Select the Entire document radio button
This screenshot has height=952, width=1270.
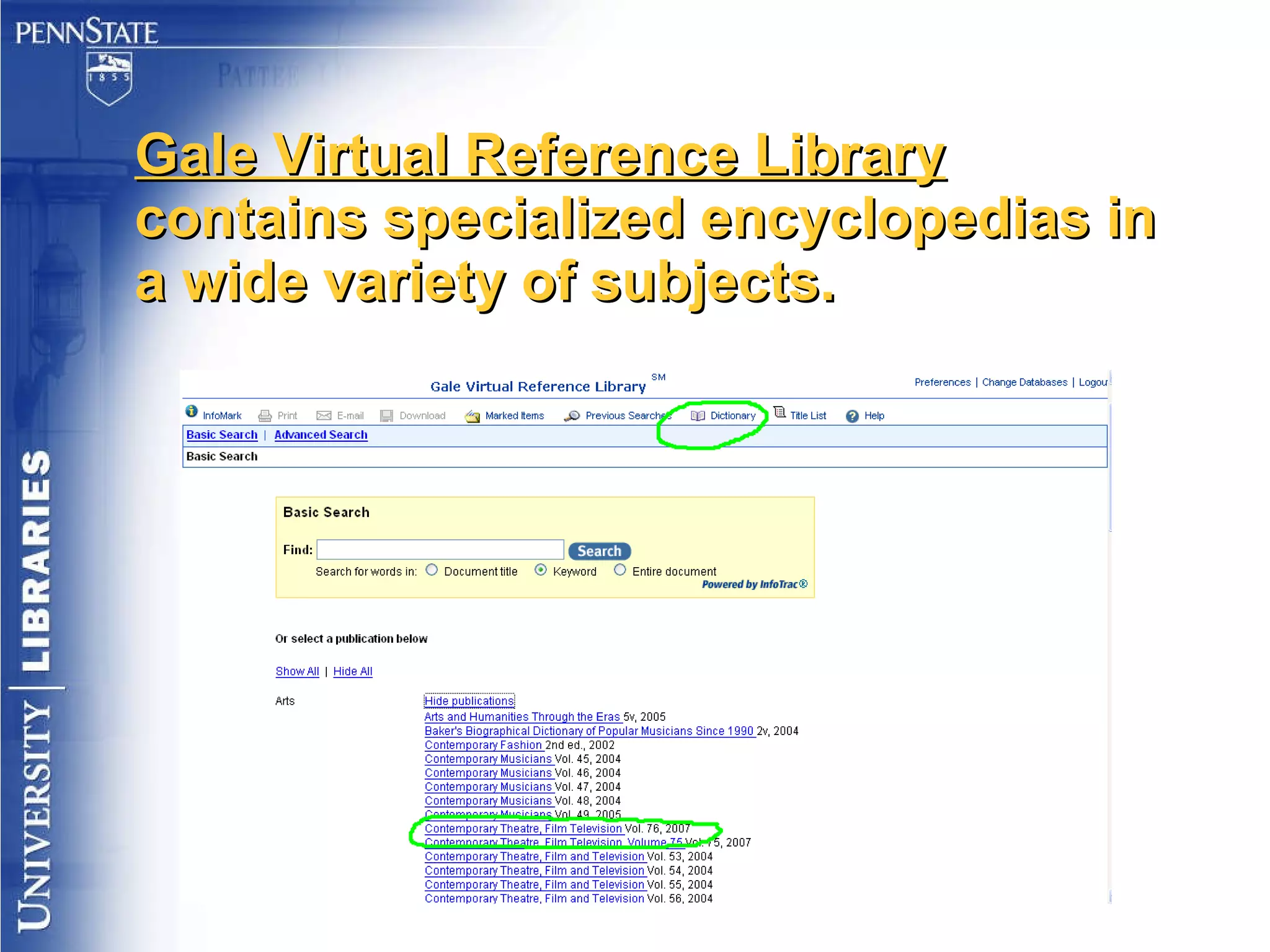[619, 570]
